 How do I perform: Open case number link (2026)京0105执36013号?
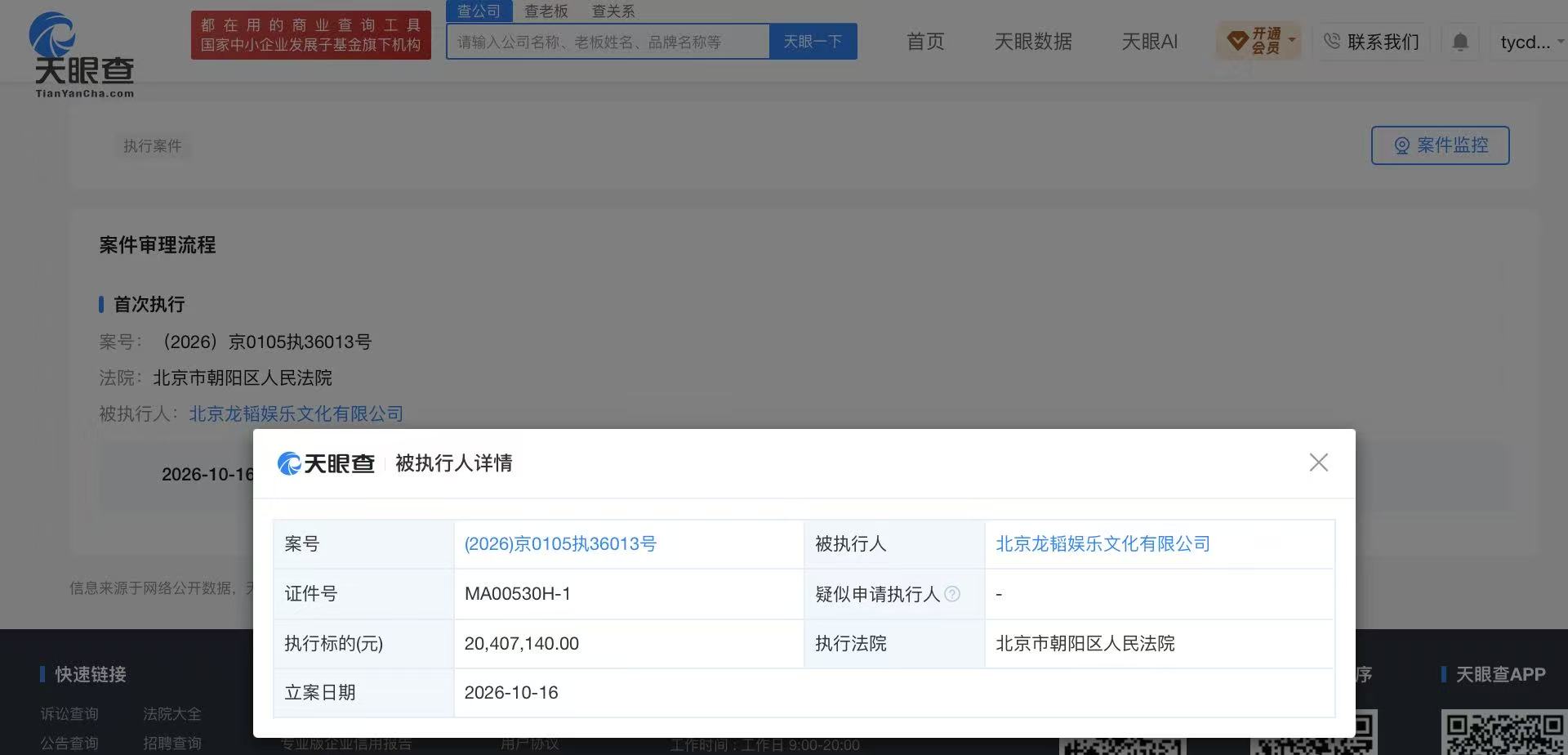pyautogui.click(x=560, y=544)
